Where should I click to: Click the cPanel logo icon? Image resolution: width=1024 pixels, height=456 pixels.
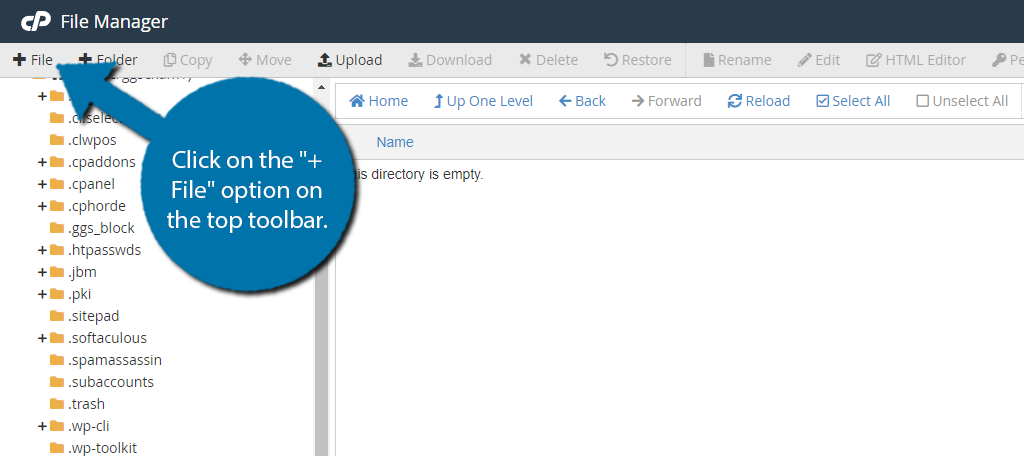(x=35, y=22)
